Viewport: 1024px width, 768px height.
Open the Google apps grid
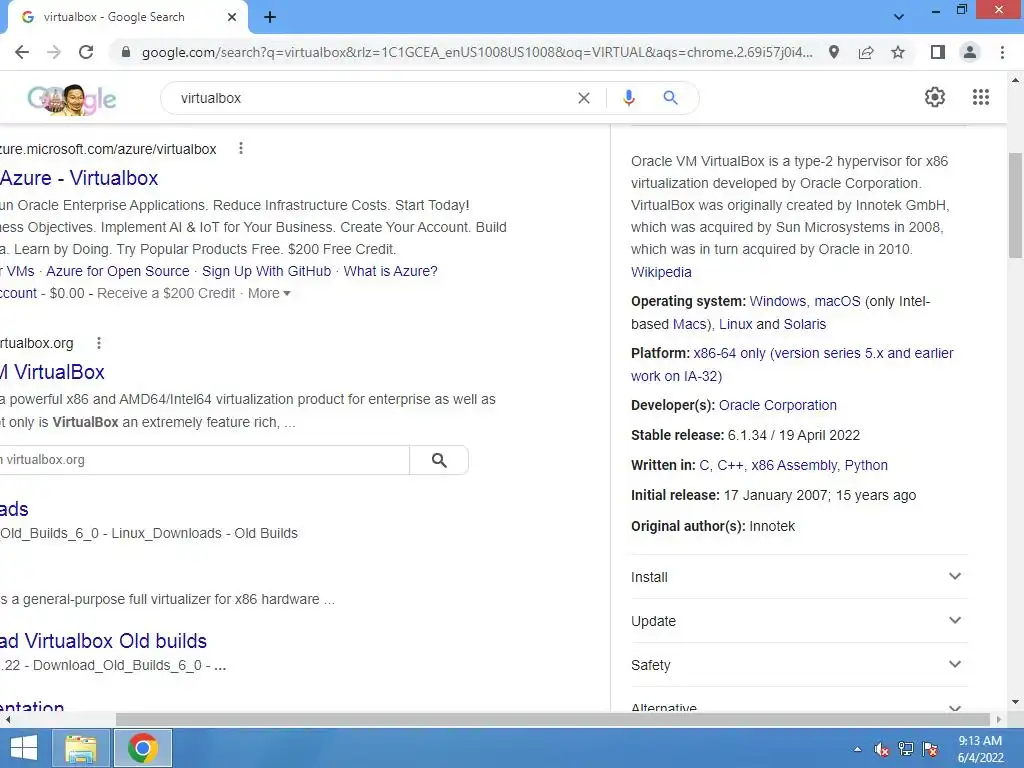[980, 97]
